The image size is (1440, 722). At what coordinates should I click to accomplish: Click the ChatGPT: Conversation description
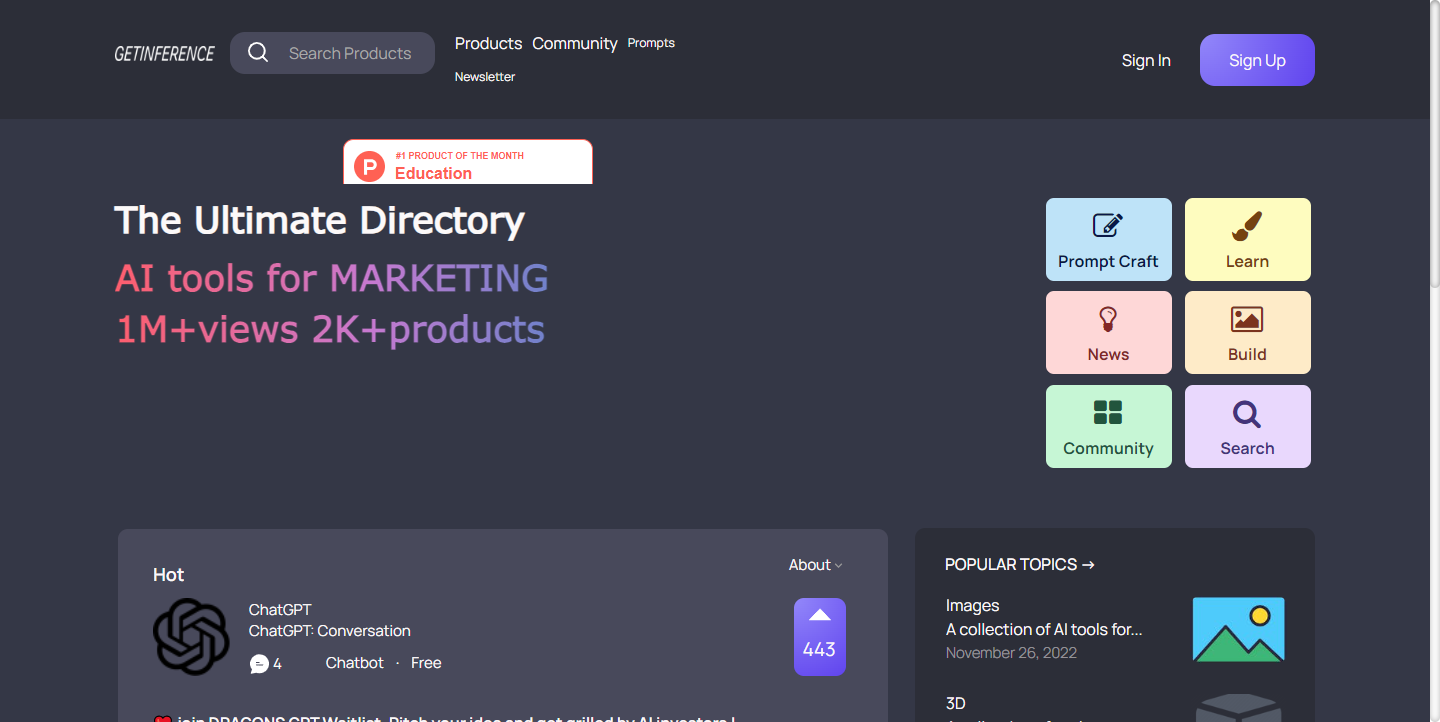click(x=330, y=631)
